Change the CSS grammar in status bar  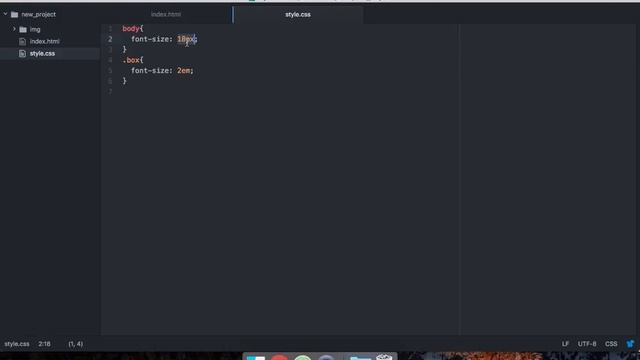(x=611, y=344)
